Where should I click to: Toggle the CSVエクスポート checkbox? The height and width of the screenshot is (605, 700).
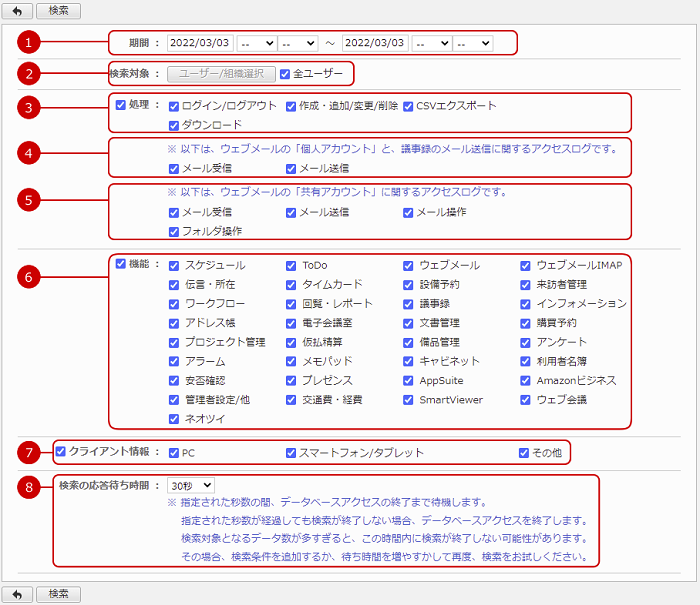point(409,106)
